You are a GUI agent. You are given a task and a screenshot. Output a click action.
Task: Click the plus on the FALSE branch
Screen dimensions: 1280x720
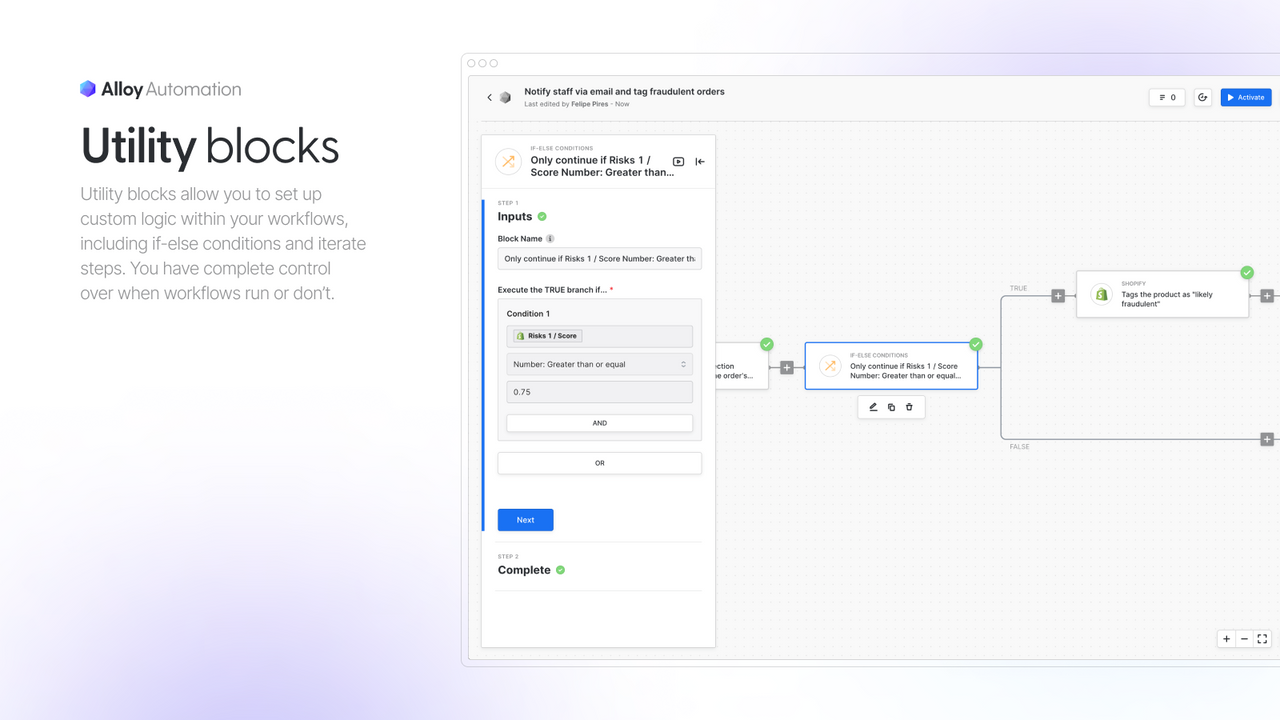(x=1267, y=439)
